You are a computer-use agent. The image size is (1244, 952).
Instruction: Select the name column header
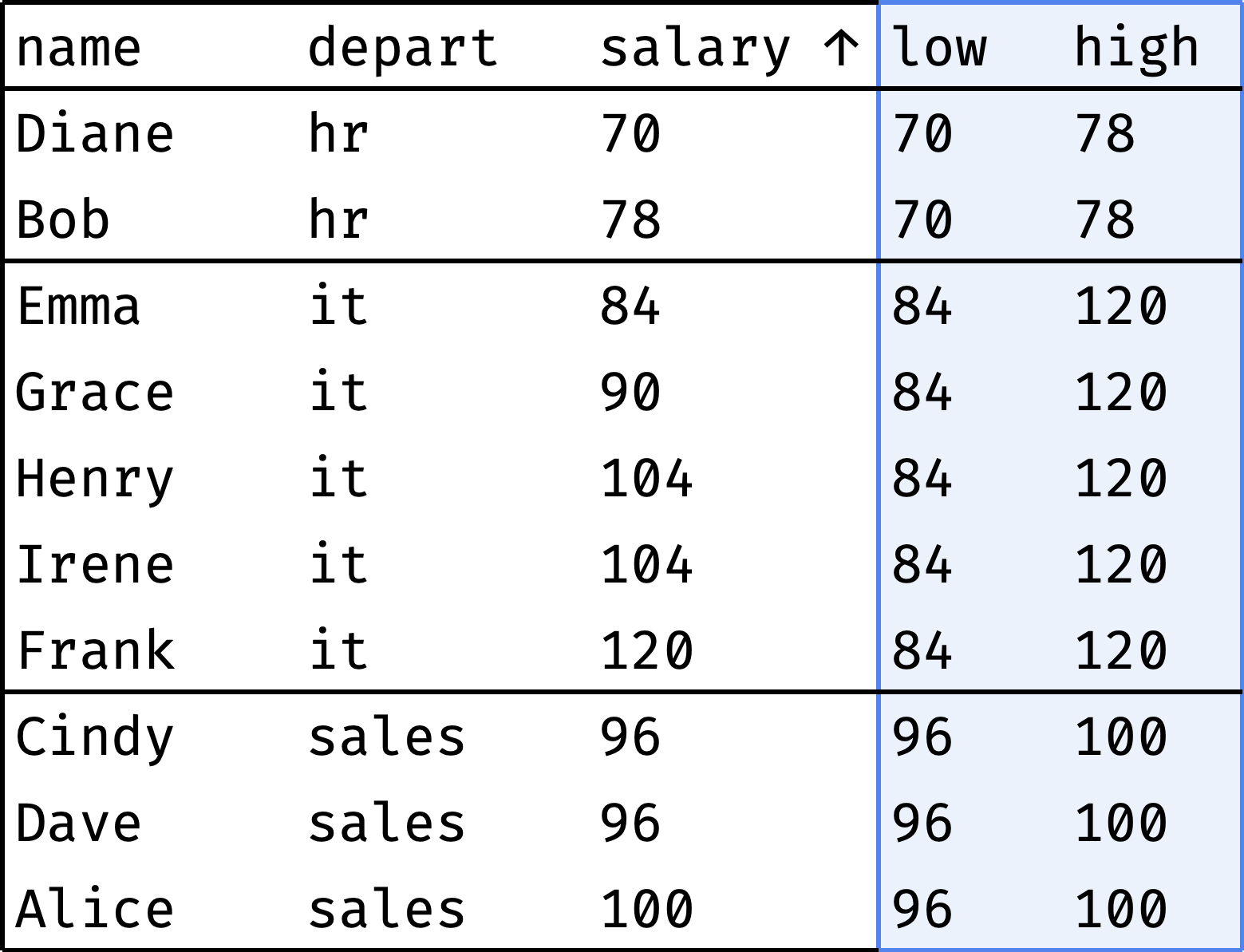point(78,48)
